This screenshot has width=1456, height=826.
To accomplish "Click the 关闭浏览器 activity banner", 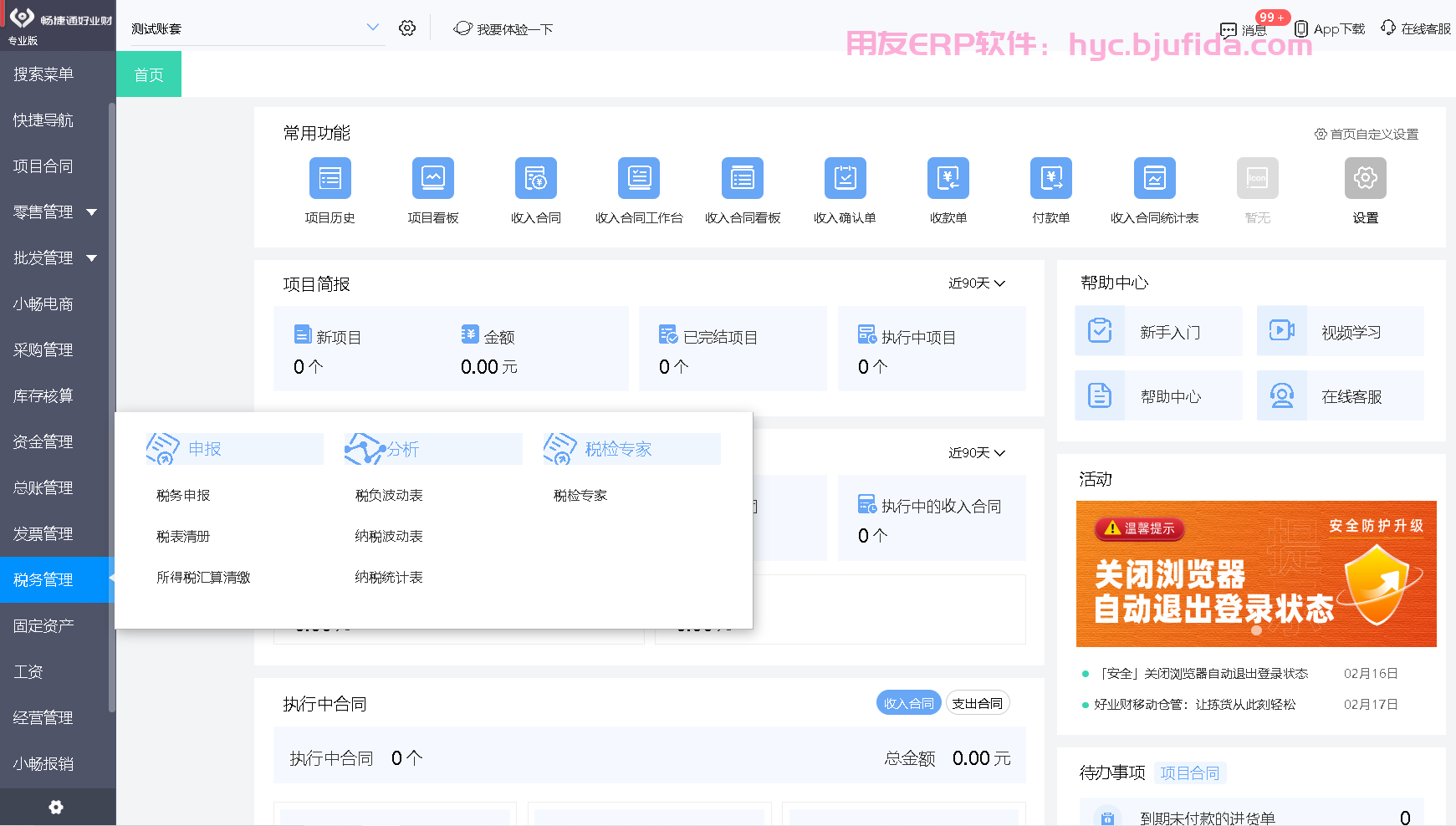I will (1256, 574).
